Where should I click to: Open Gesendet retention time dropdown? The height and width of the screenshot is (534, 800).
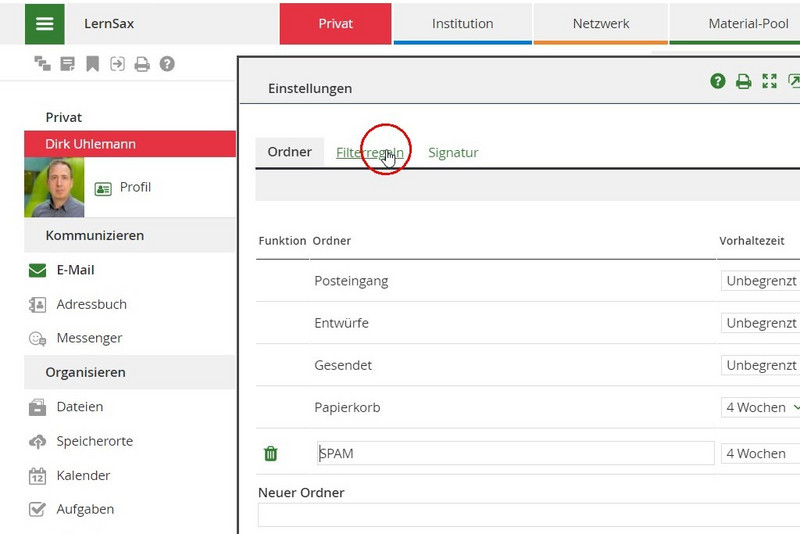pyautogui.click(x=762, y=365)
